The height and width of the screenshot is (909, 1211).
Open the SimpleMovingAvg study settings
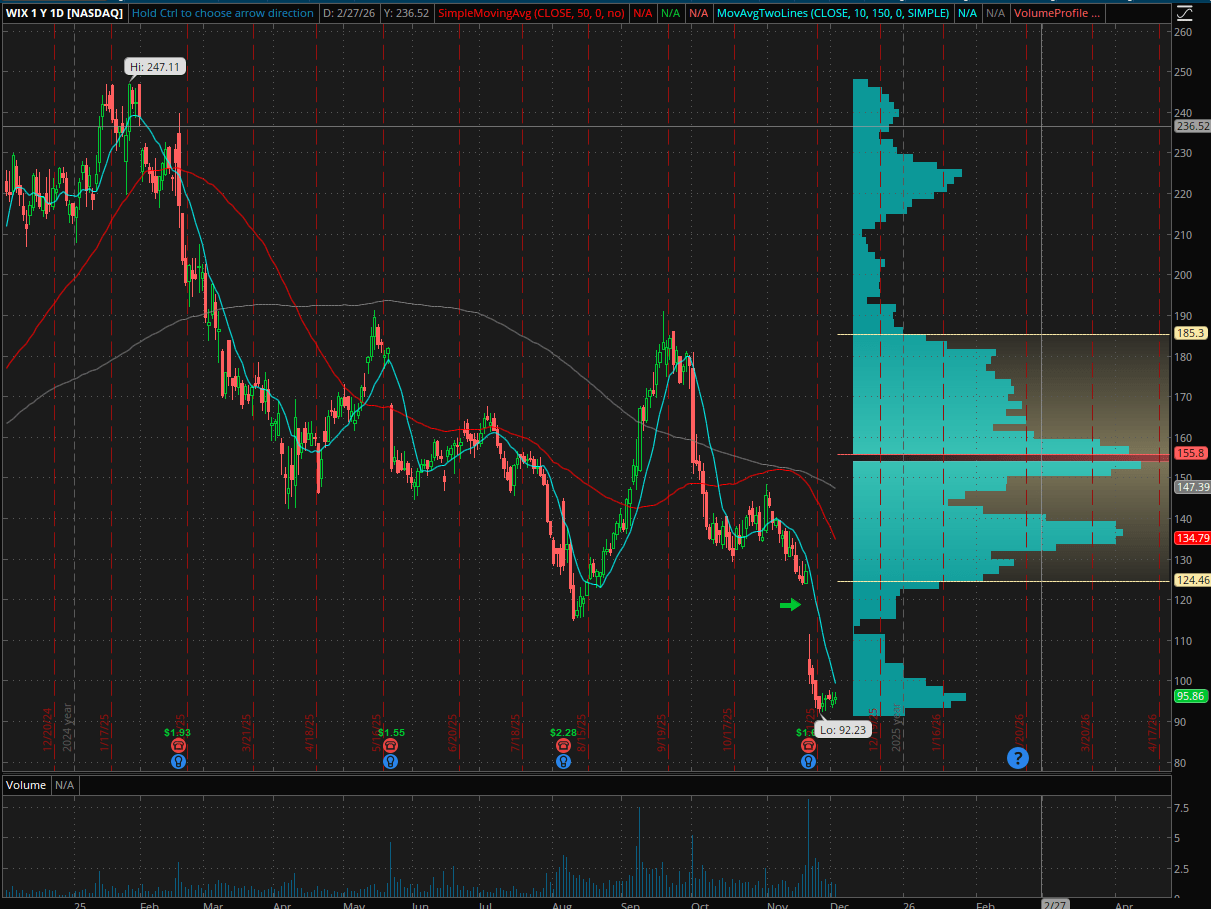530,13
